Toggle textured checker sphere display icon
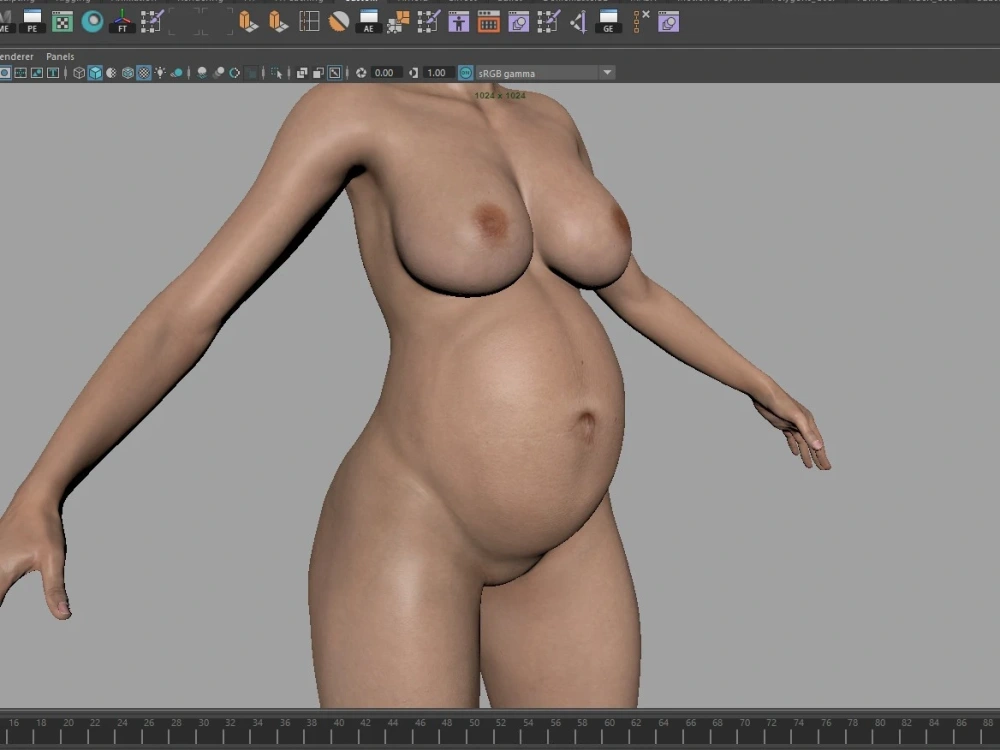Screen dimensions: 1000x750 (x=144, y=73)
